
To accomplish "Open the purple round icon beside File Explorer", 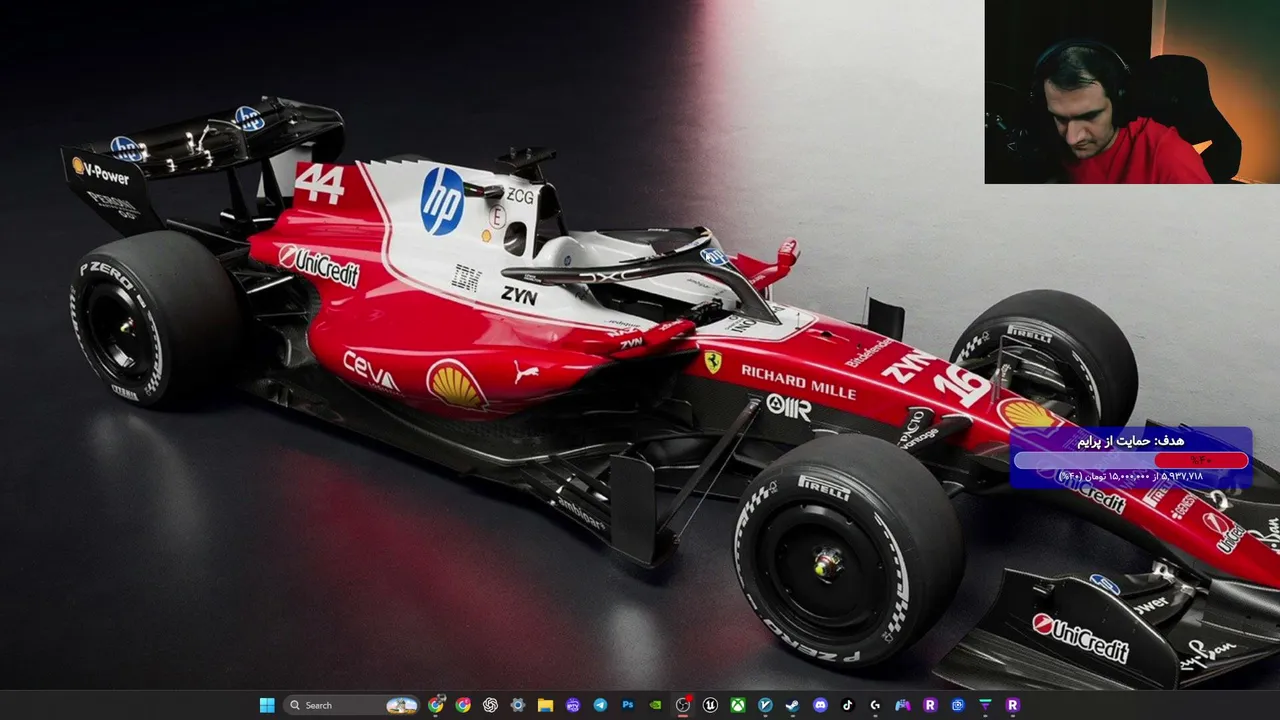I will (572, 705).
